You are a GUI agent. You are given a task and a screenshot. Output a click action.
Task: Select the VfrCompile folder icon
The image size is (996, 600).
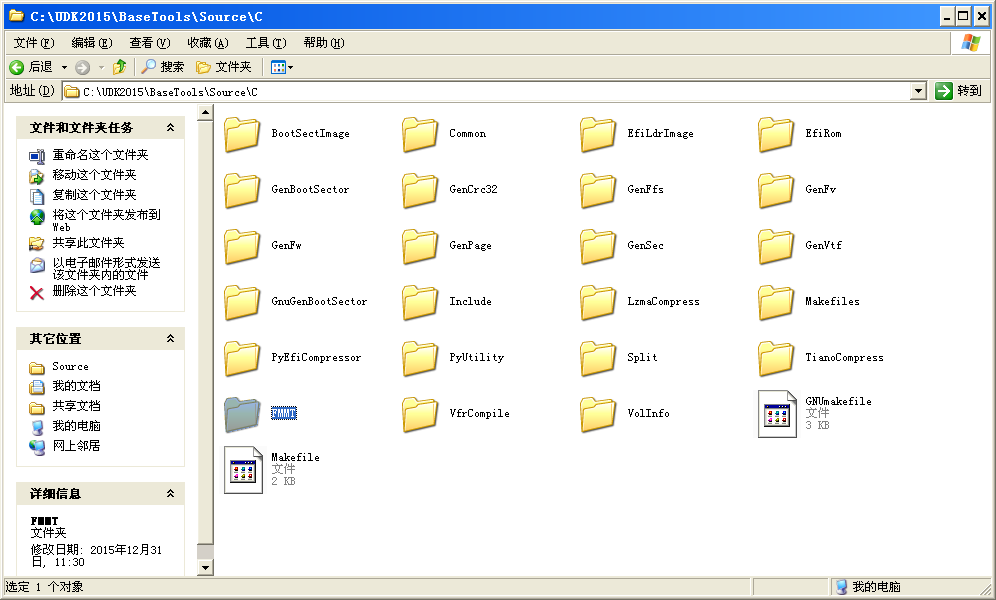(x=420, y=413)
